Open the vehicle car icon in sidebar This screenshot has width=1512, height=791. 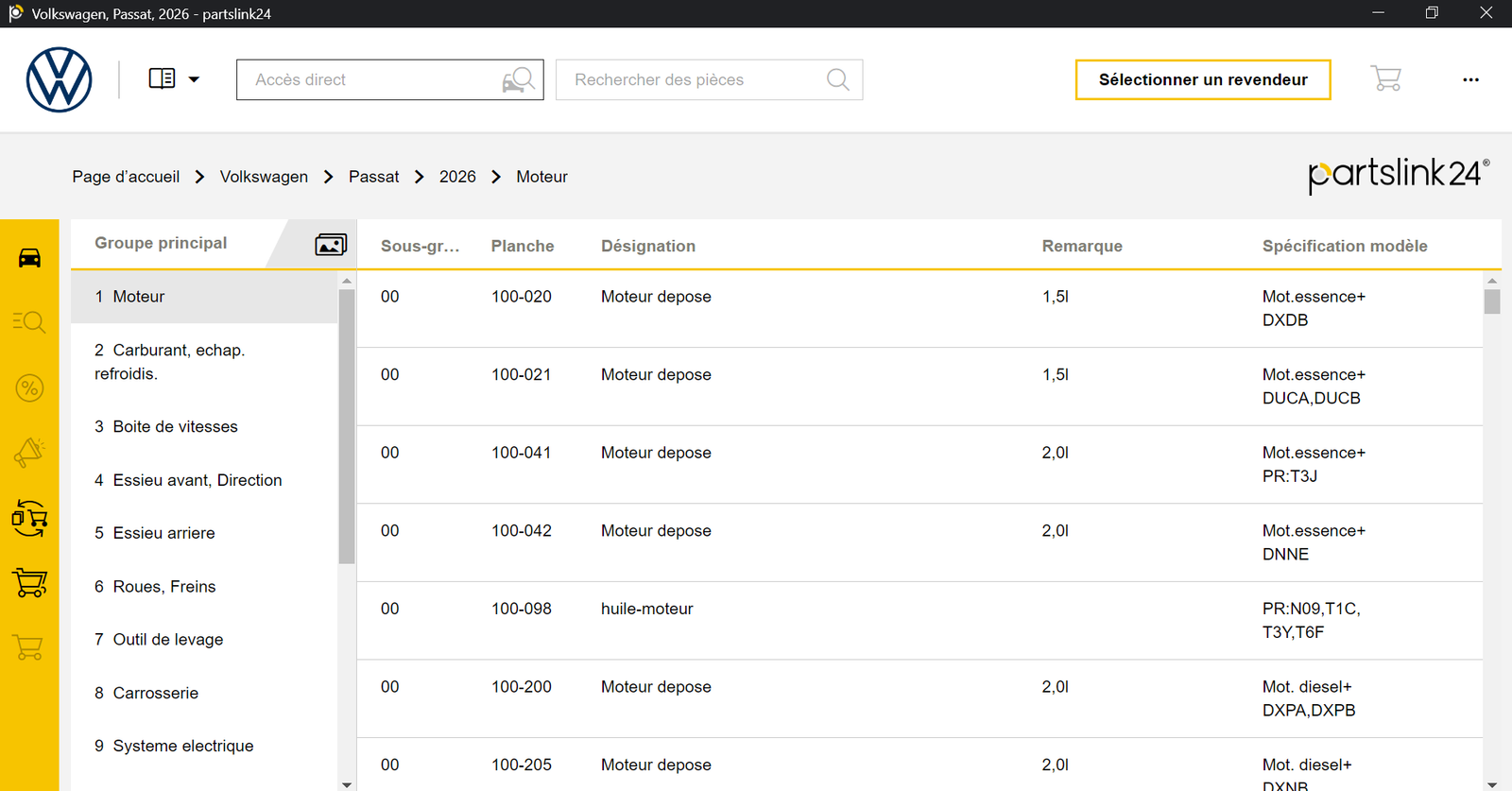pyautogui.click(x=29, y=258)
